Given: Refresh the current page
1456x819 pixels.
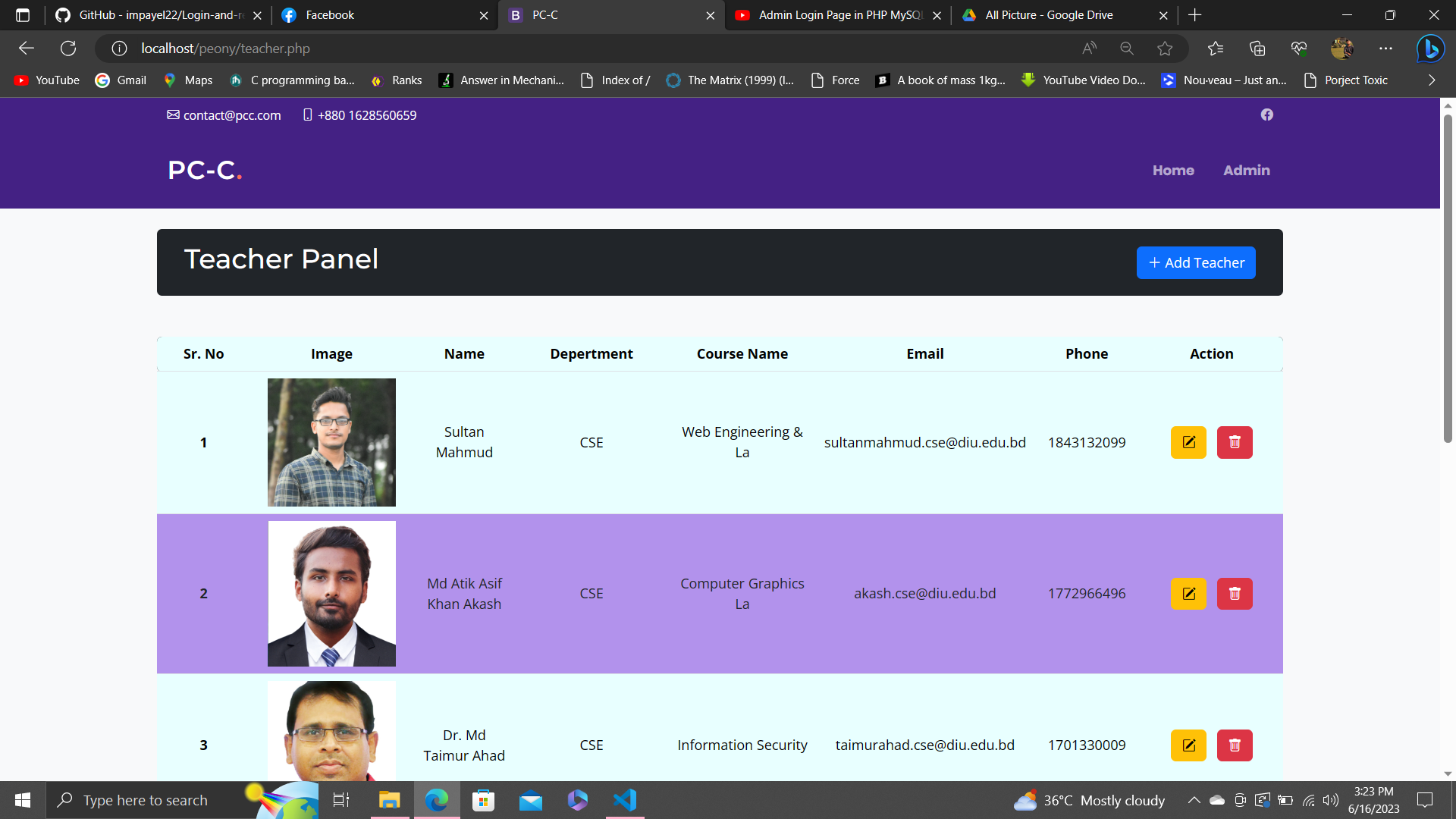Looking at the screenshot, I should pyautogui.click(x=68, y=48).
